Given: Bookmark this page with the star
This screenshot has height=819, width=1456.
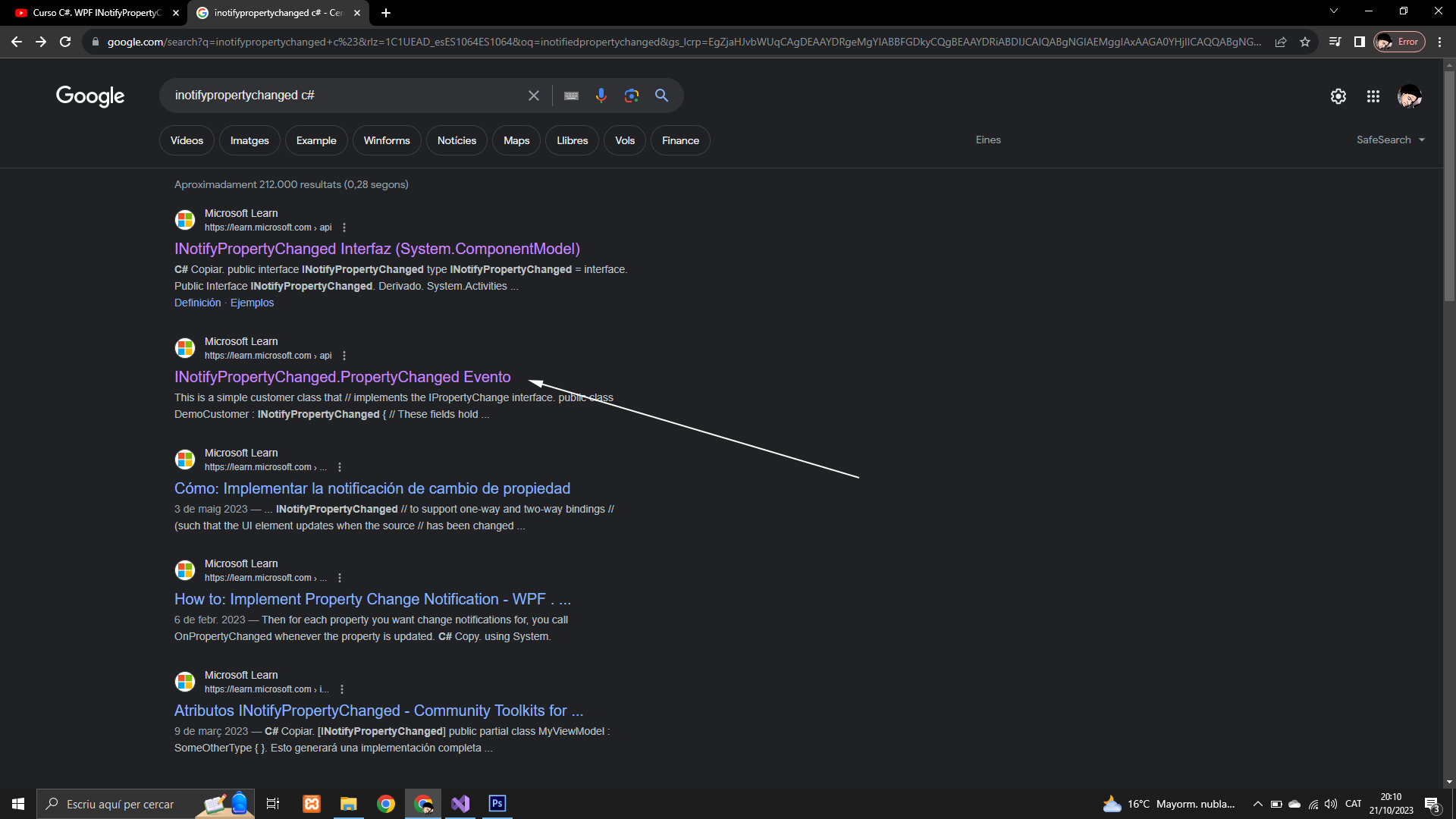Looking at the screenshot, I should pos(1305,42).
